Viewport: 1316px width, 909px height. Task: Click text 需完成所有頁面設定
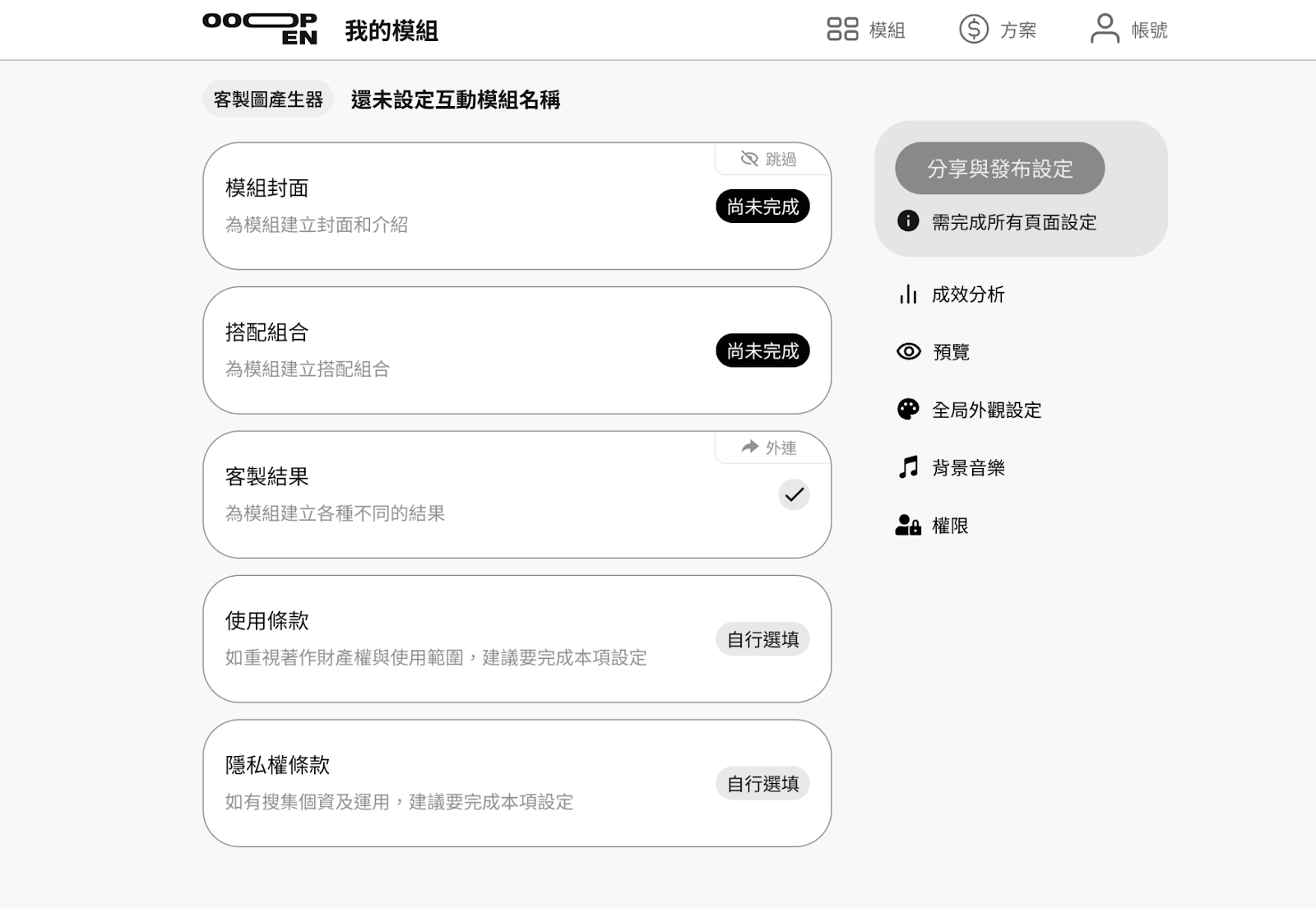[x=1014, y=222]
